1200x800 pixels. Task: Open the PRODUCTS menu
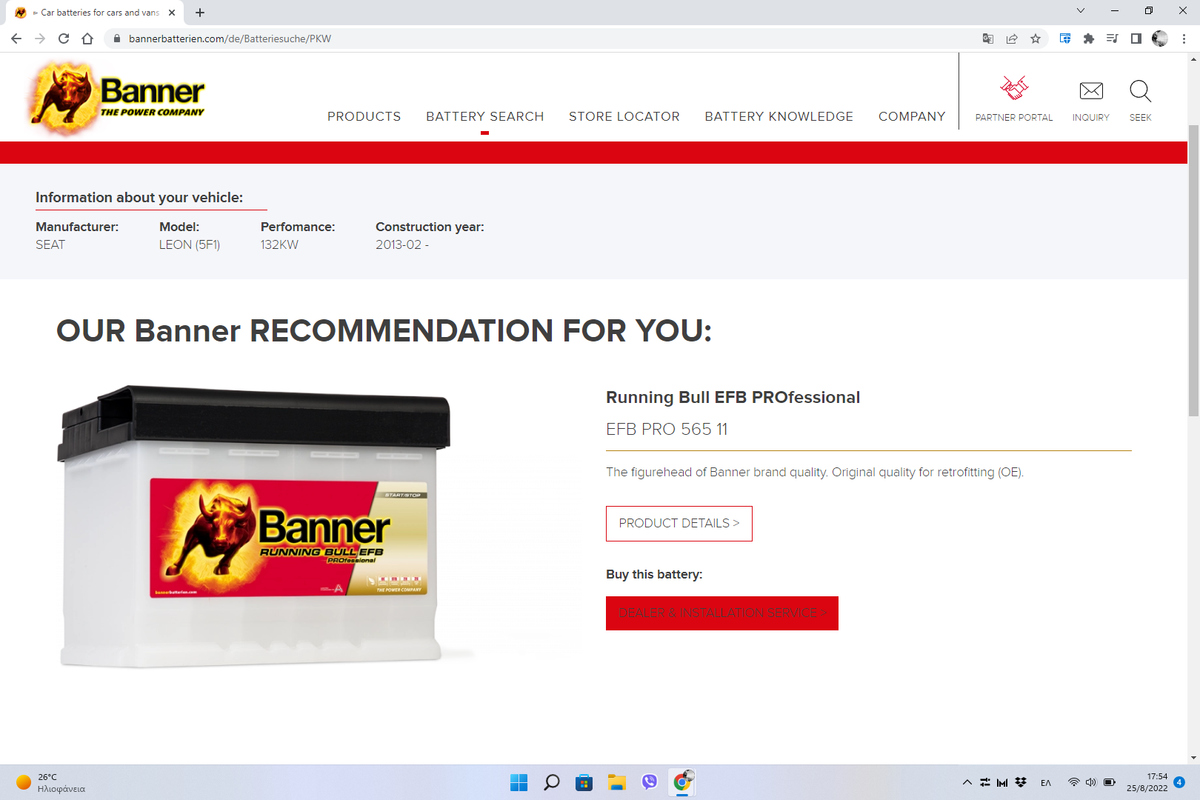[364, 117]
